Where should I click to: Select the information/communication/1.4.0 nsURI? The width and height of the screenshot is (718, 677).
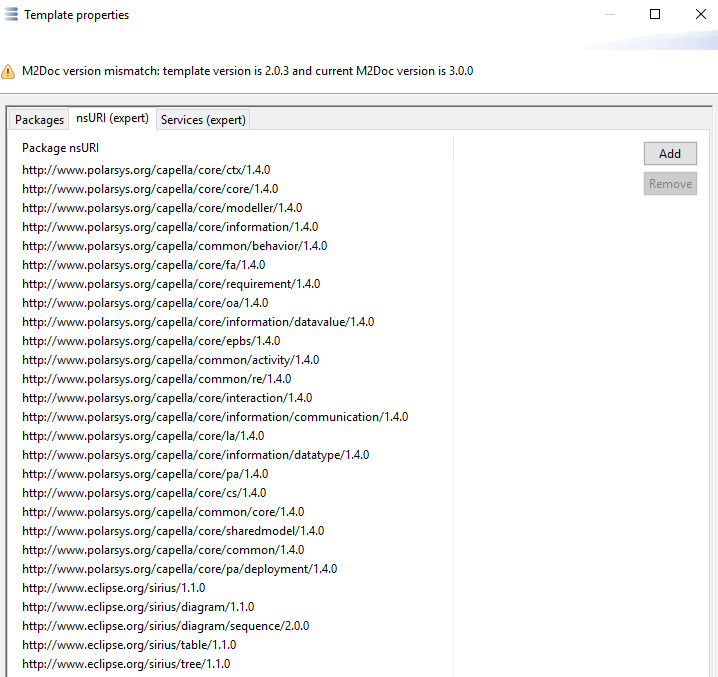point(215,417)
